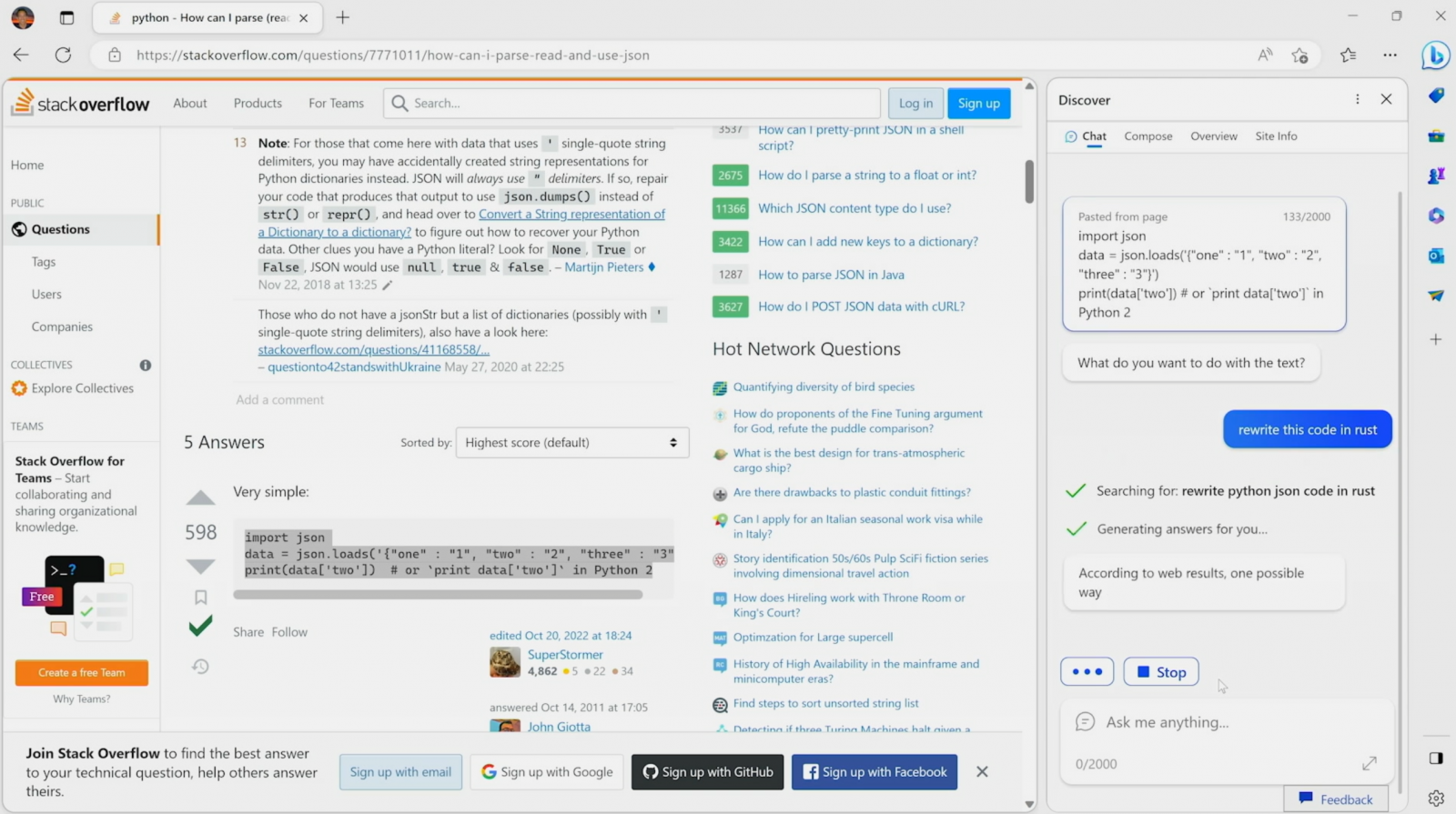
Task: Open 'How to parse JSON in Java' link
Action: tap(831, 275)
